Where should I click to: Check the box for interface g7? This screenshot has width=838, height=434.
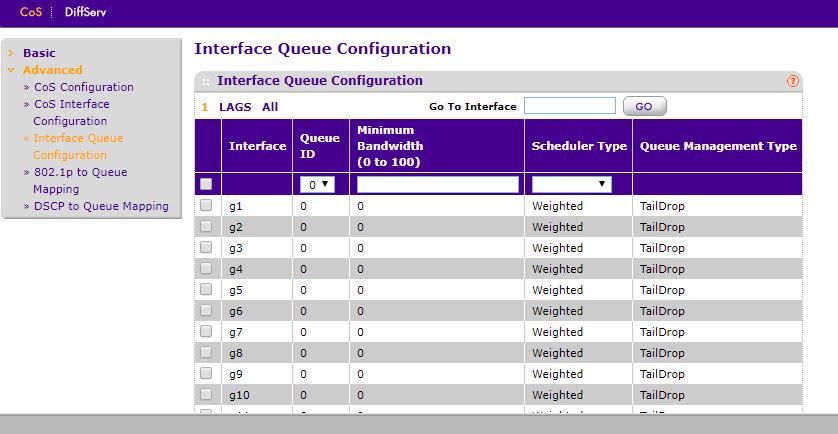pyautogui.click(x=206, y=331)
